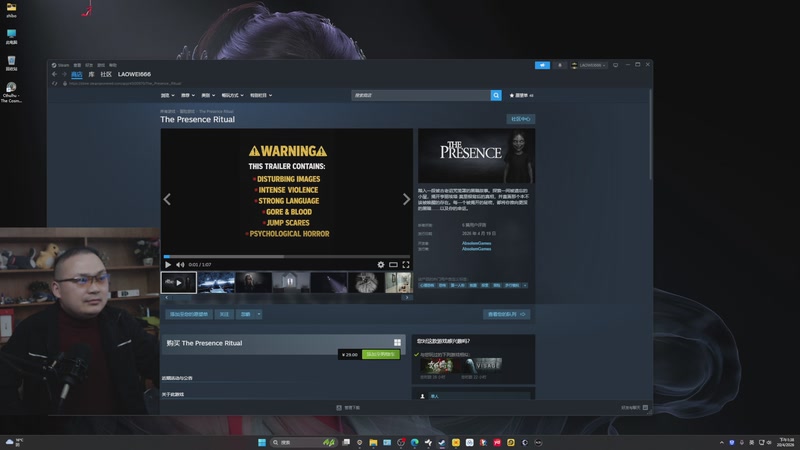Screen dimensions: 800x450
Task: Expand more tags with the plus button
Action: pyautogui.click(x=525, y=285)
